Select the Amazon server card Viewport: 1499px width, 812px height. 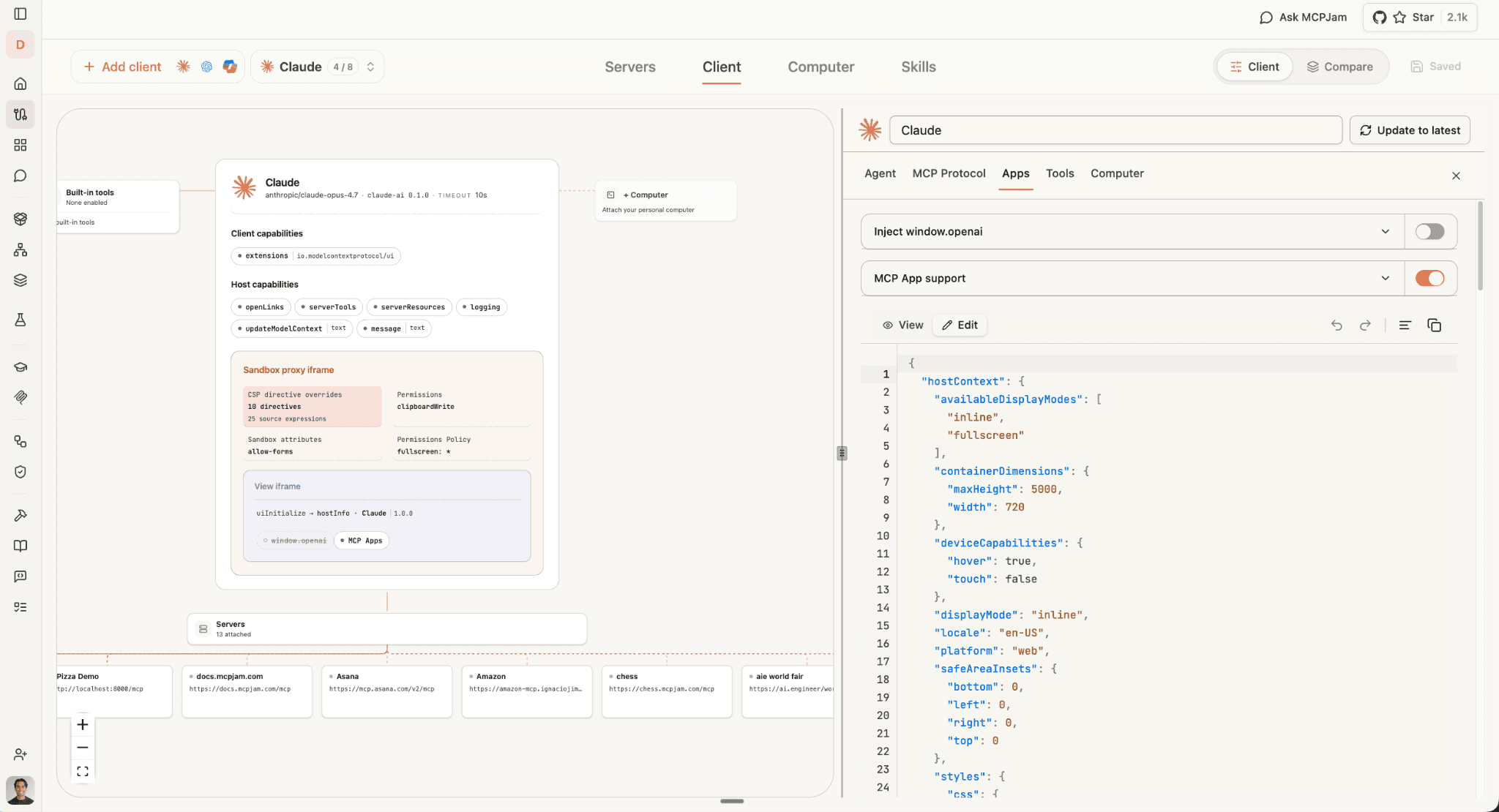[x=527, y=691]
